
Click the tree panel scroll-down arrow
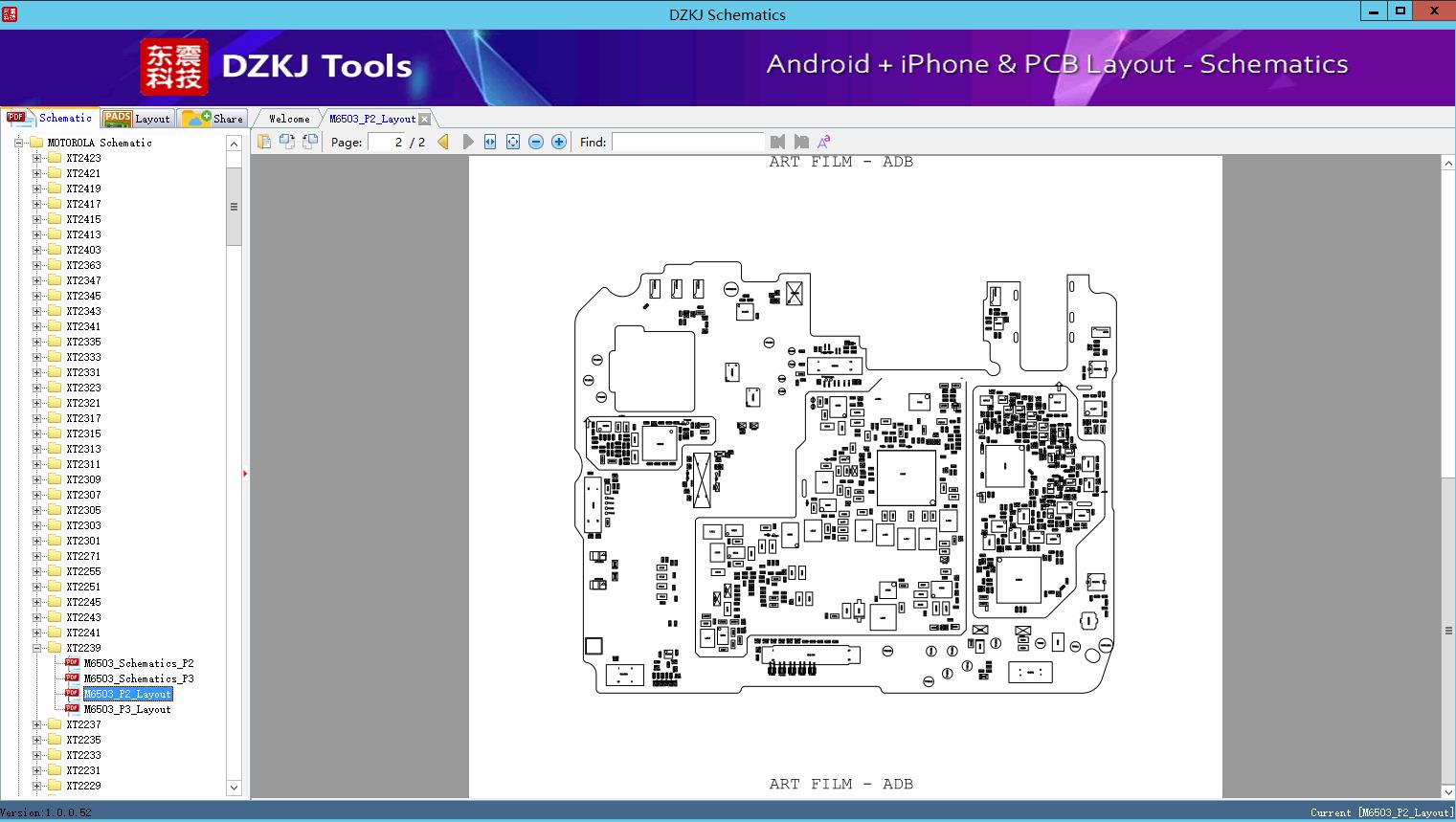point(234,788)
